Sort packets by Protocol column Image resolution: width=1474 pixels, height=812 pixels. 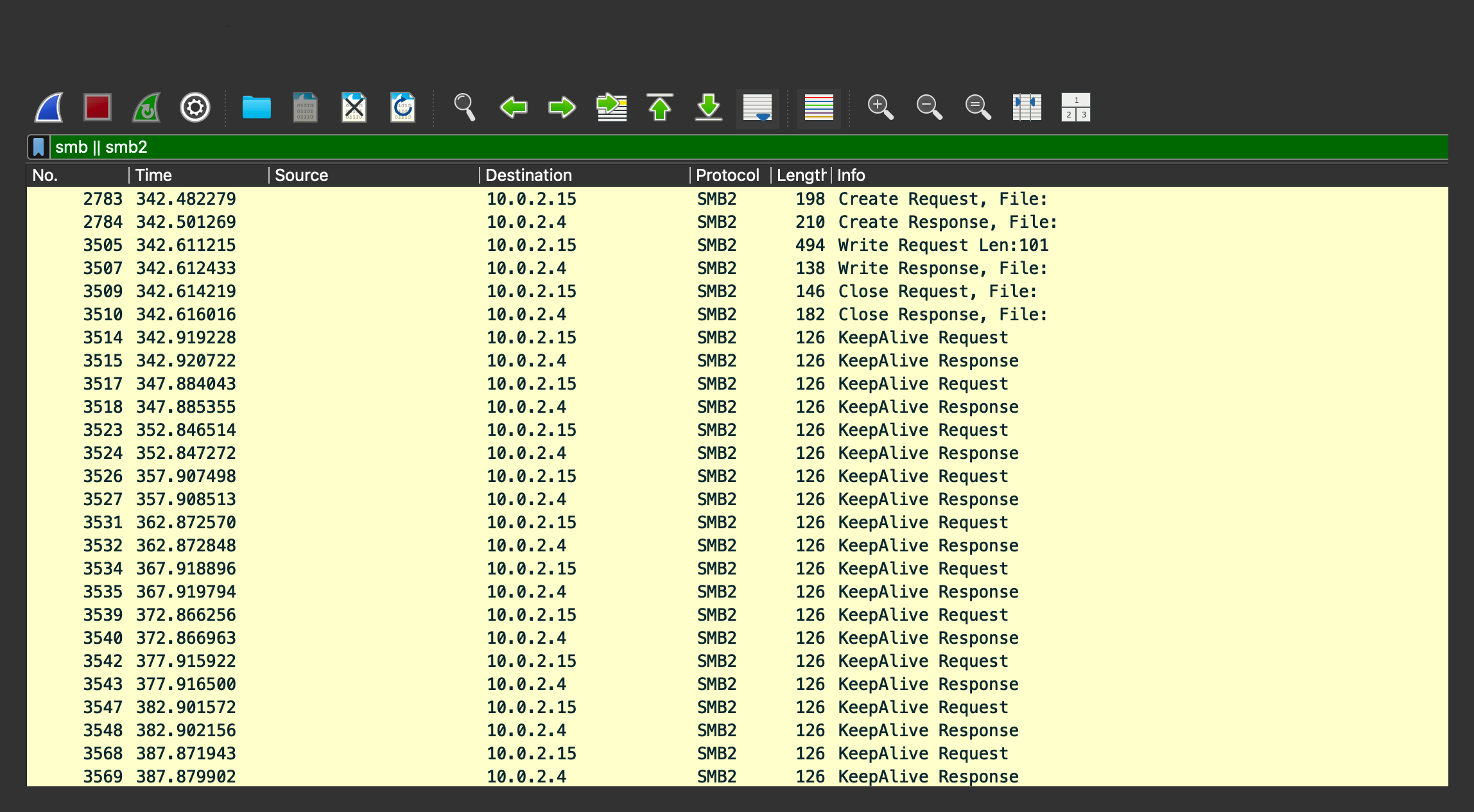point(731,175)
